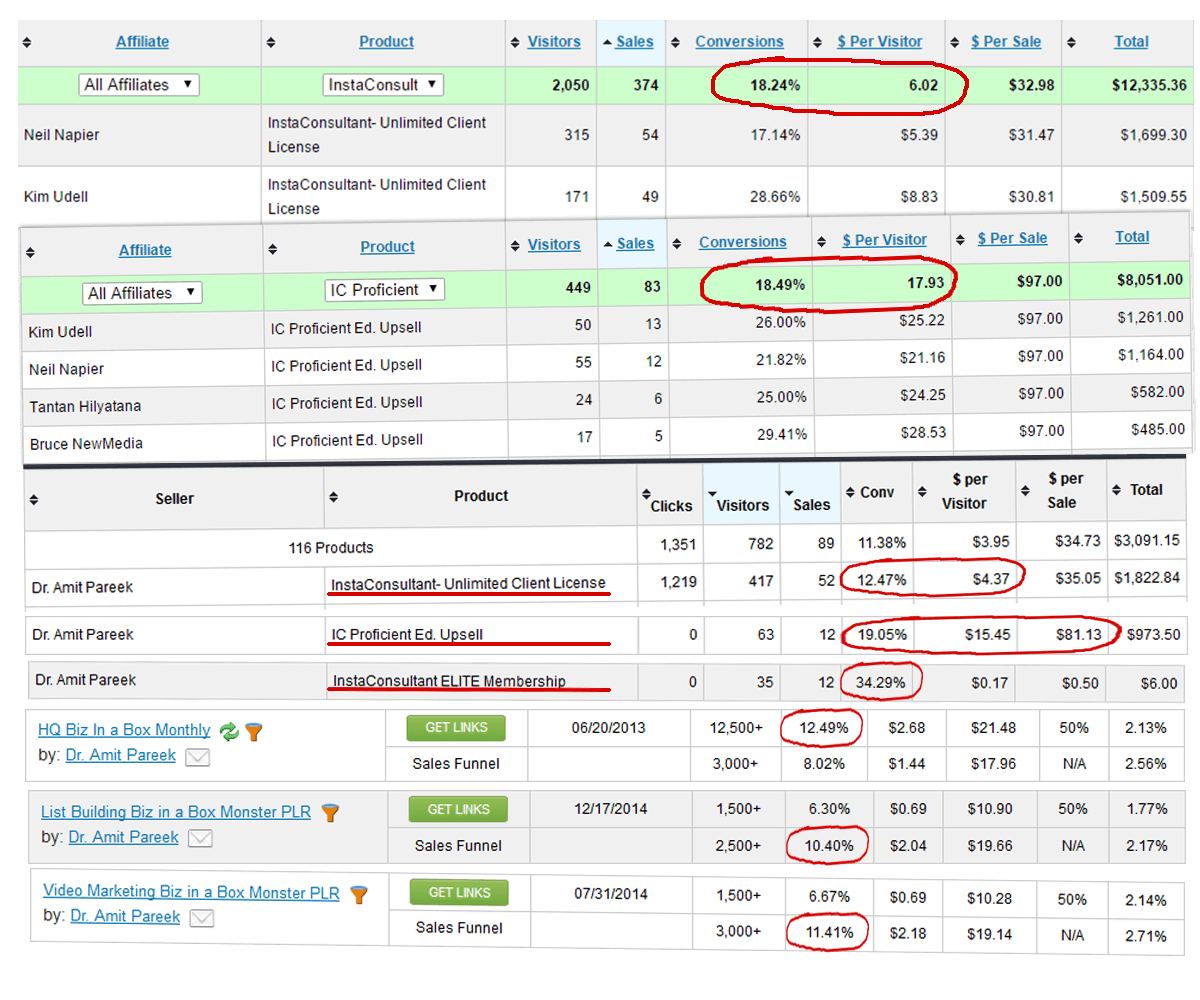
Task: Click the funnel icon next to HQ Biz In a Box Monthly
Action: 254,731
